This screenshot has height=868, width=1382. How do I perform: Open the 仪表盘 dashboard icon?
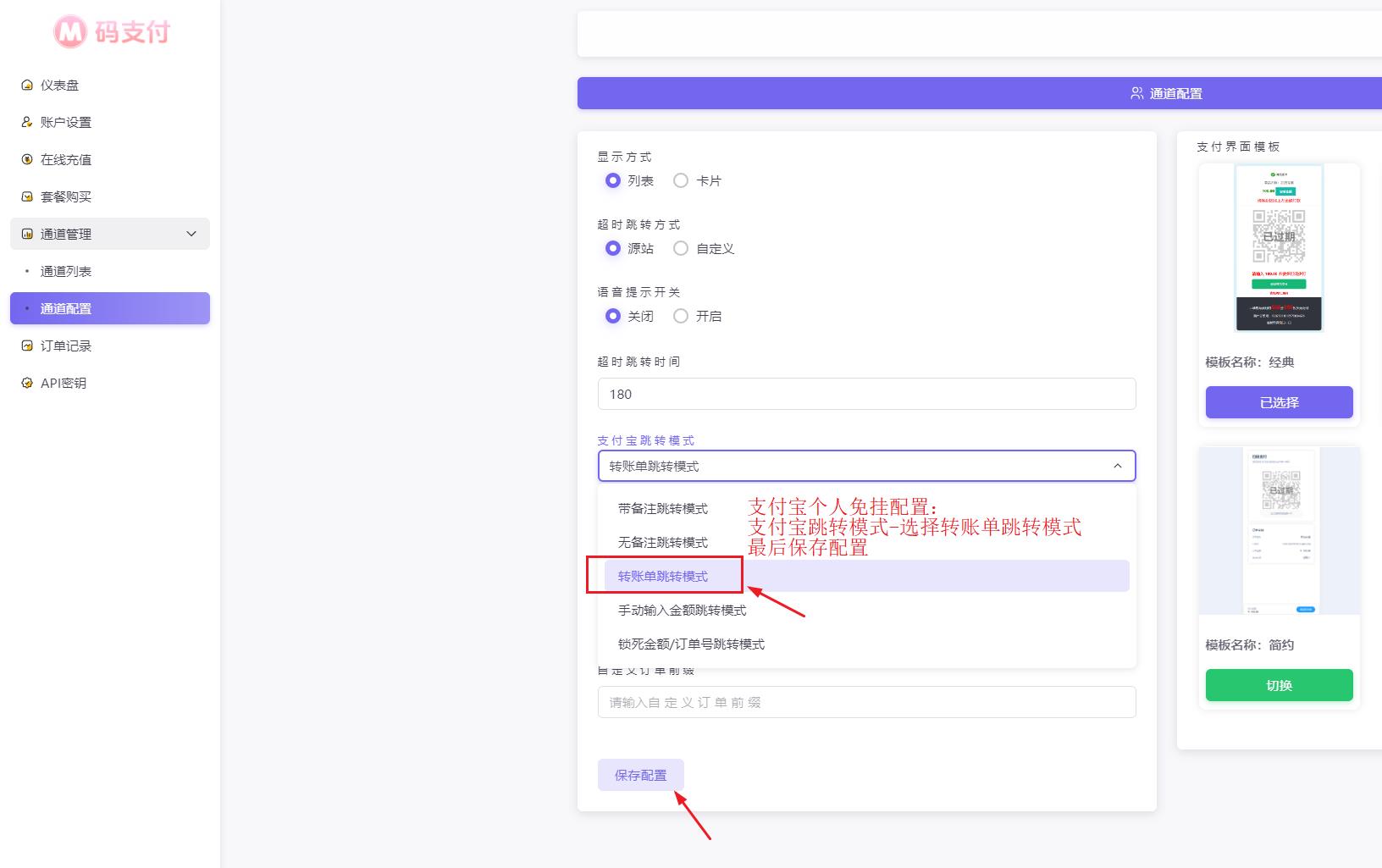click(27, 86)
